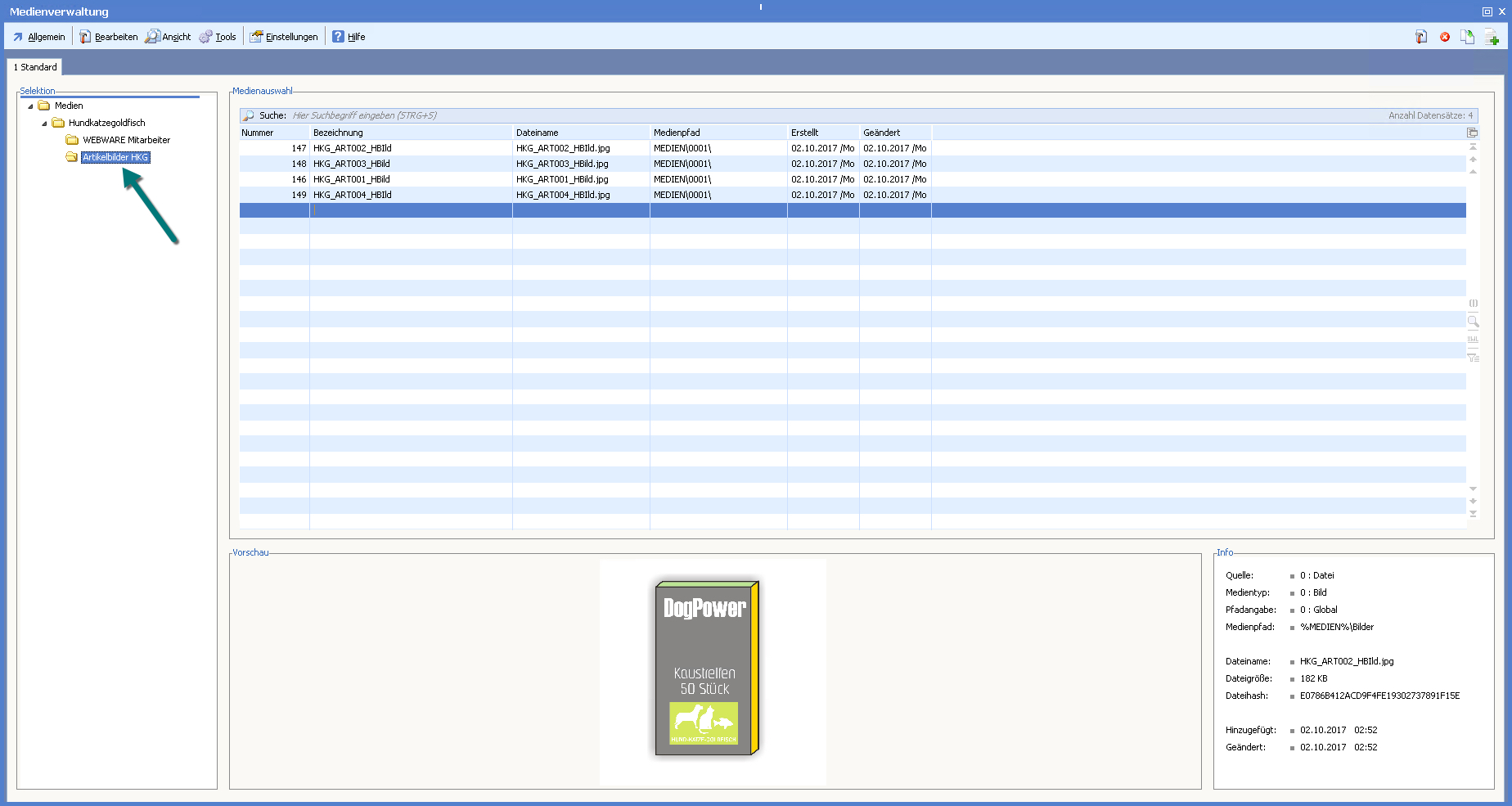1512x806 pixels.
Task: Click the magnifier icon beside the table
Action: (x=1473, y=322)
